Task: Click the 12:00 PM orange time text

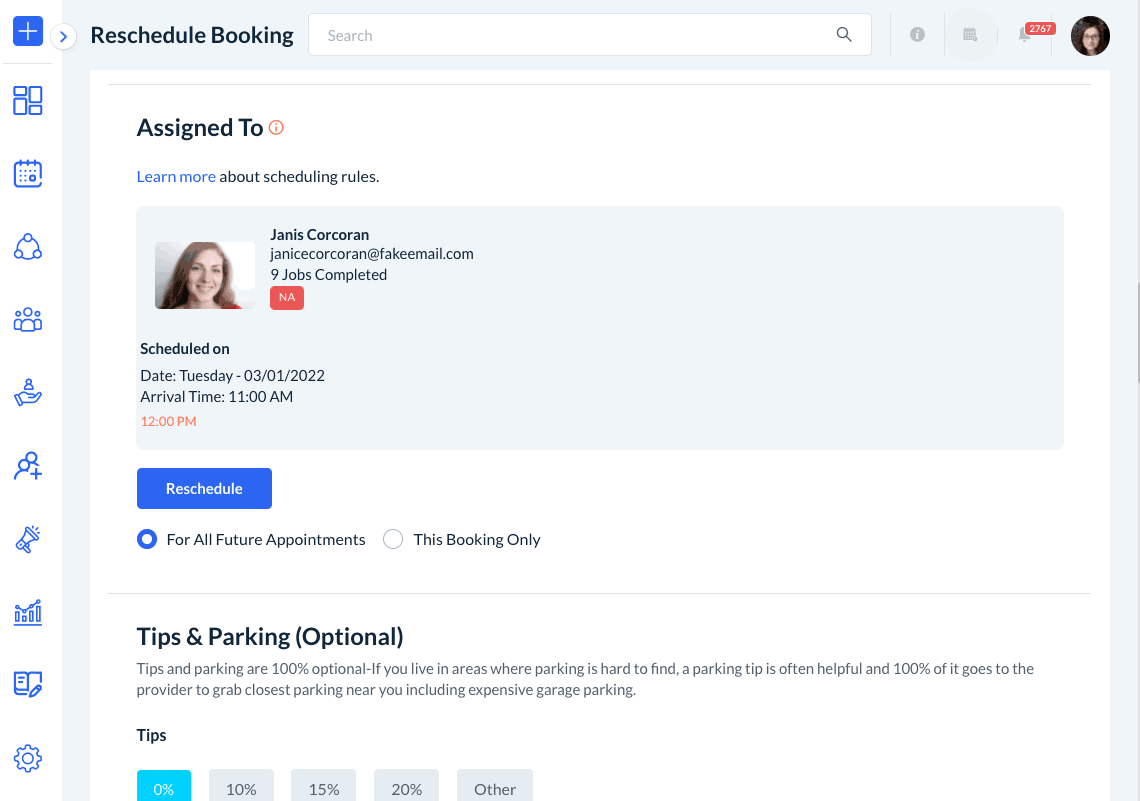Action: 169,422
